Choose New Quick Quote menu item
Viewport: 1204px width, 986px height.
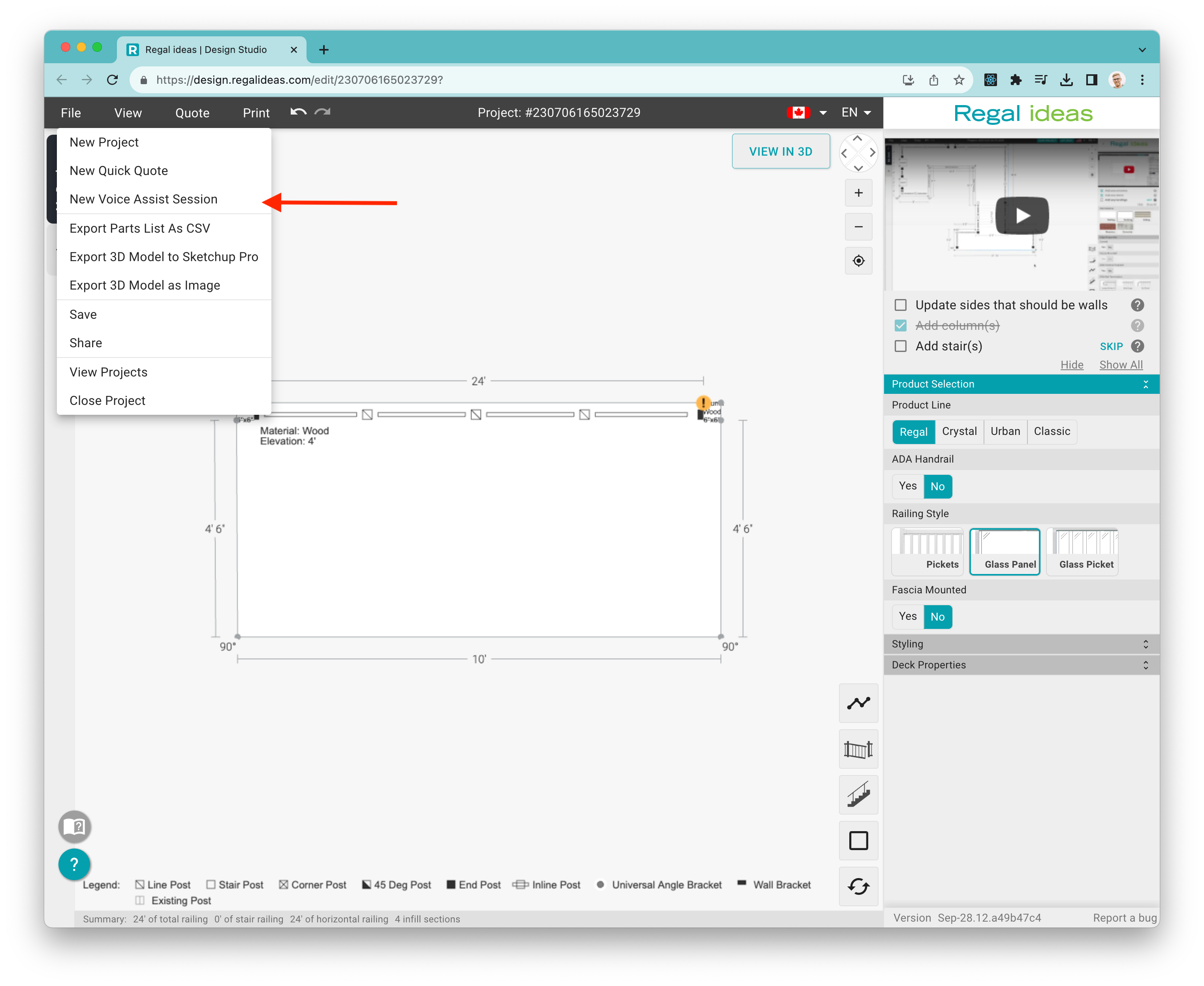click(x=164, y=170)
